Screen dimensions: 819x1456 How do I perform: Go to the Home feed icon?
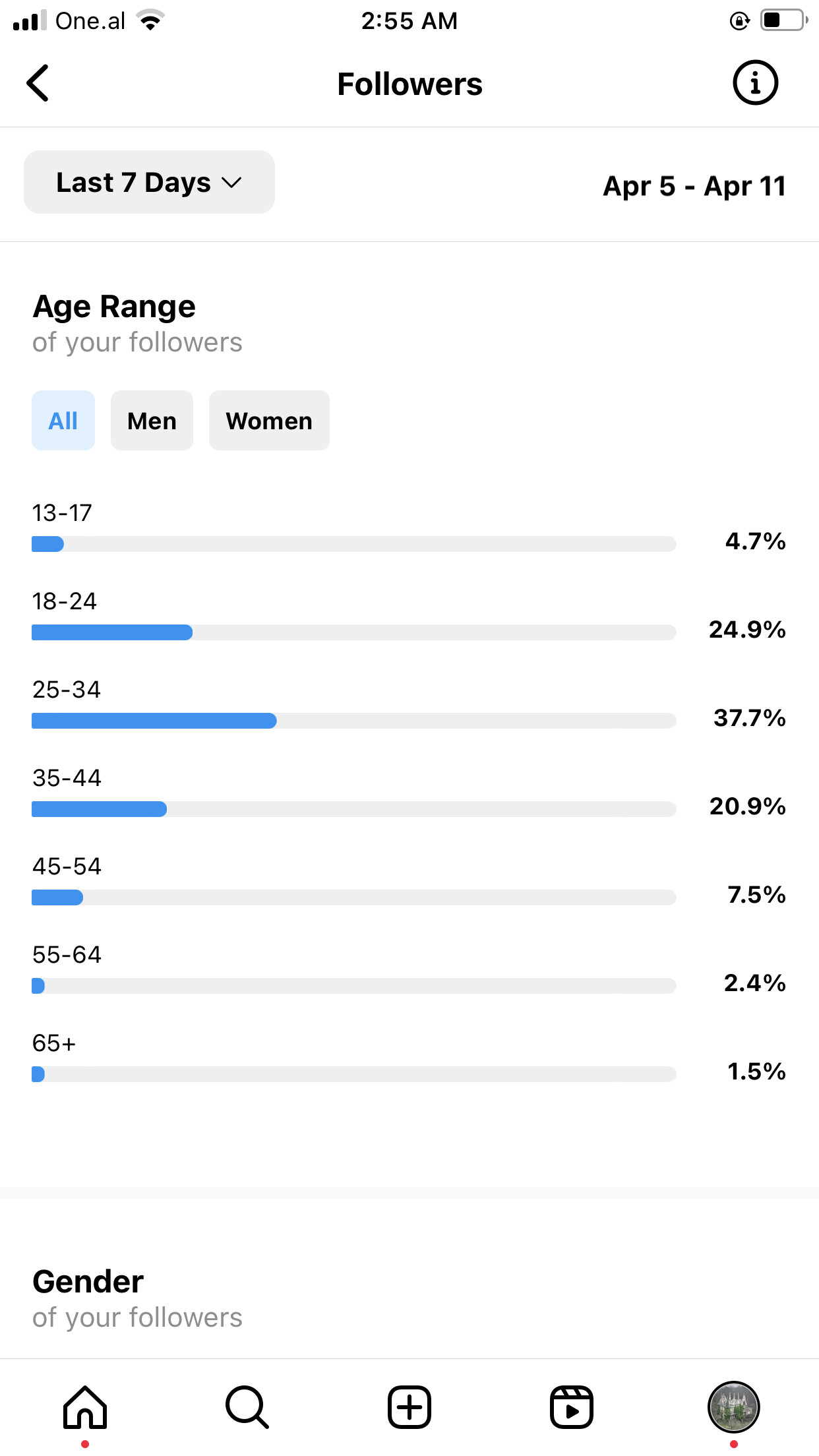[x=85, y=1407]
